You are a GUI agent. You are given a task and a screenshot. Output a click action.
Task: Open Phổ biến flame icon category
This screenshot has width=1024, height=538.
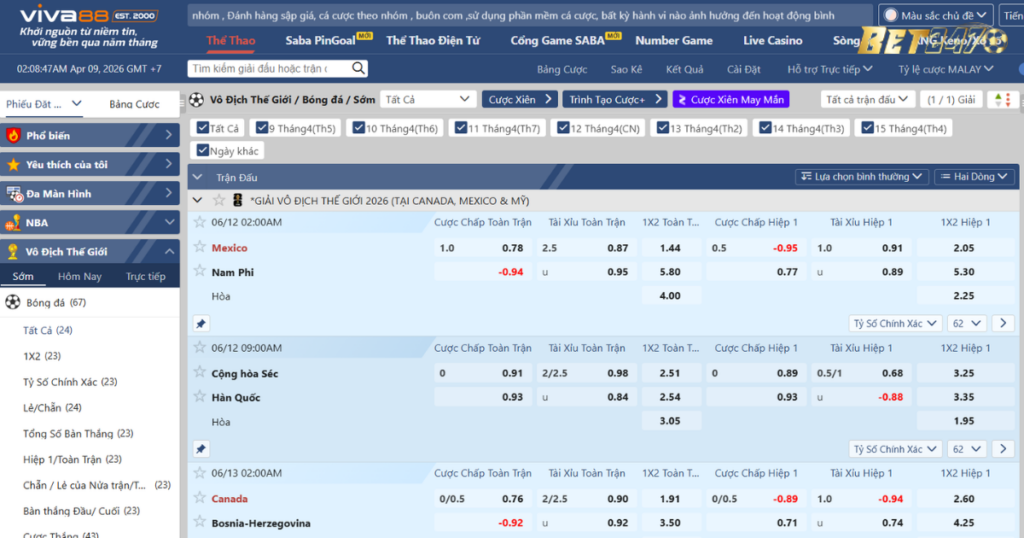(x=14, y=135)
